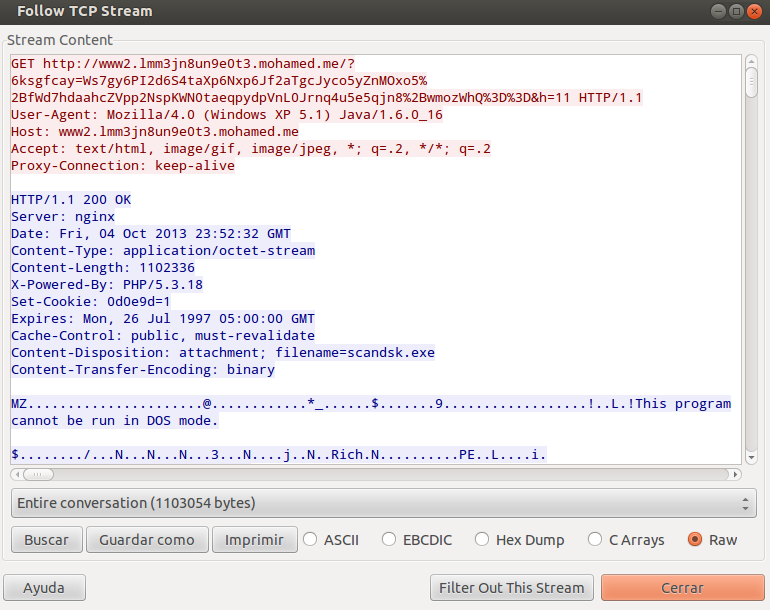Click the horizontal scrollbar left arrow
The width and height of the screenshot is (770, 610).
tap(17, 474)
